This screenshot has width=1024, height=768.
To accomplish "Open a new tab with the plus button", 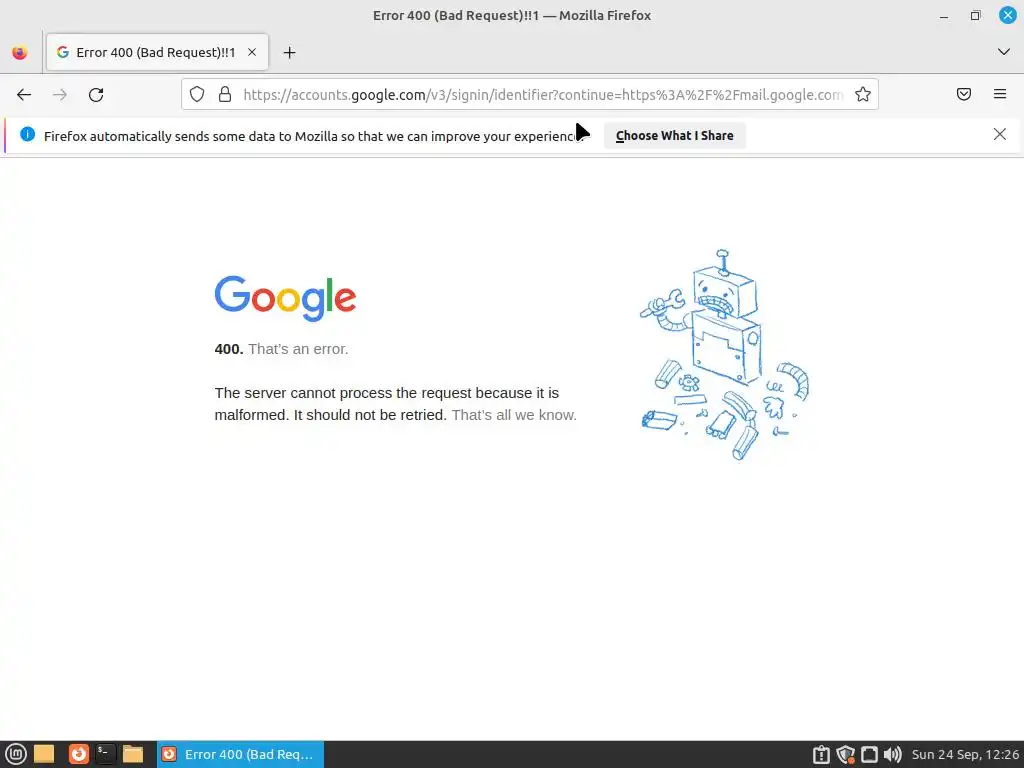I will click(x=289, y=52).
